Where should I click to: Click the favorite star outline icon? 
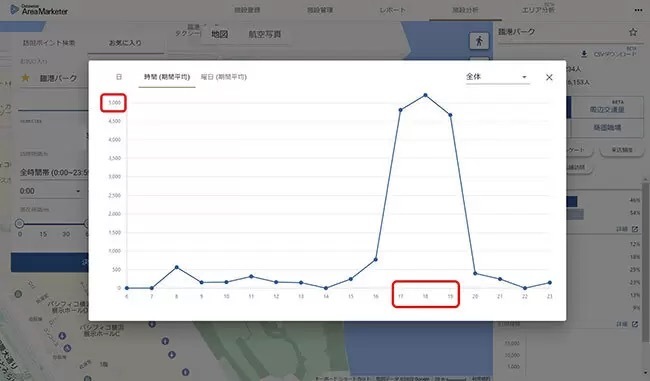click(x=633, y=32)
